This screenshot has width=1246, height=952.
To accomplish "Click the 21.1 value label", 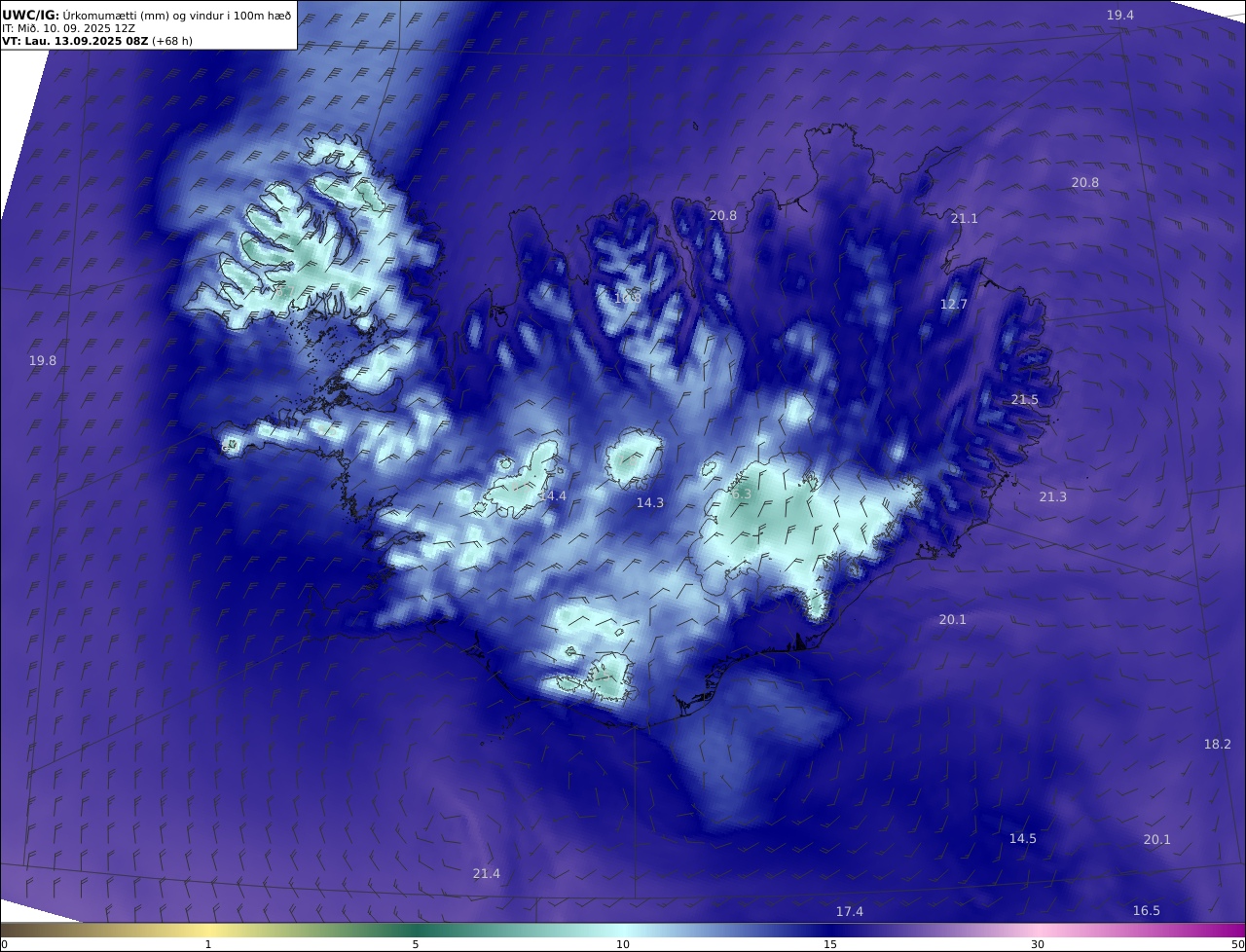I will (964, 219).
